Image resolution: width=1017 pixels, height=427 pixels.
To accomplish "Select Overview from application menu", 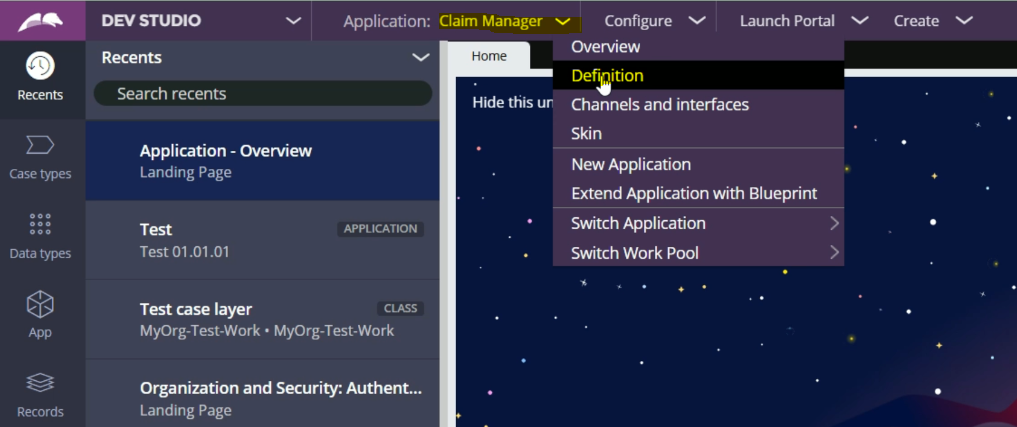I will [x=698, y=47].
